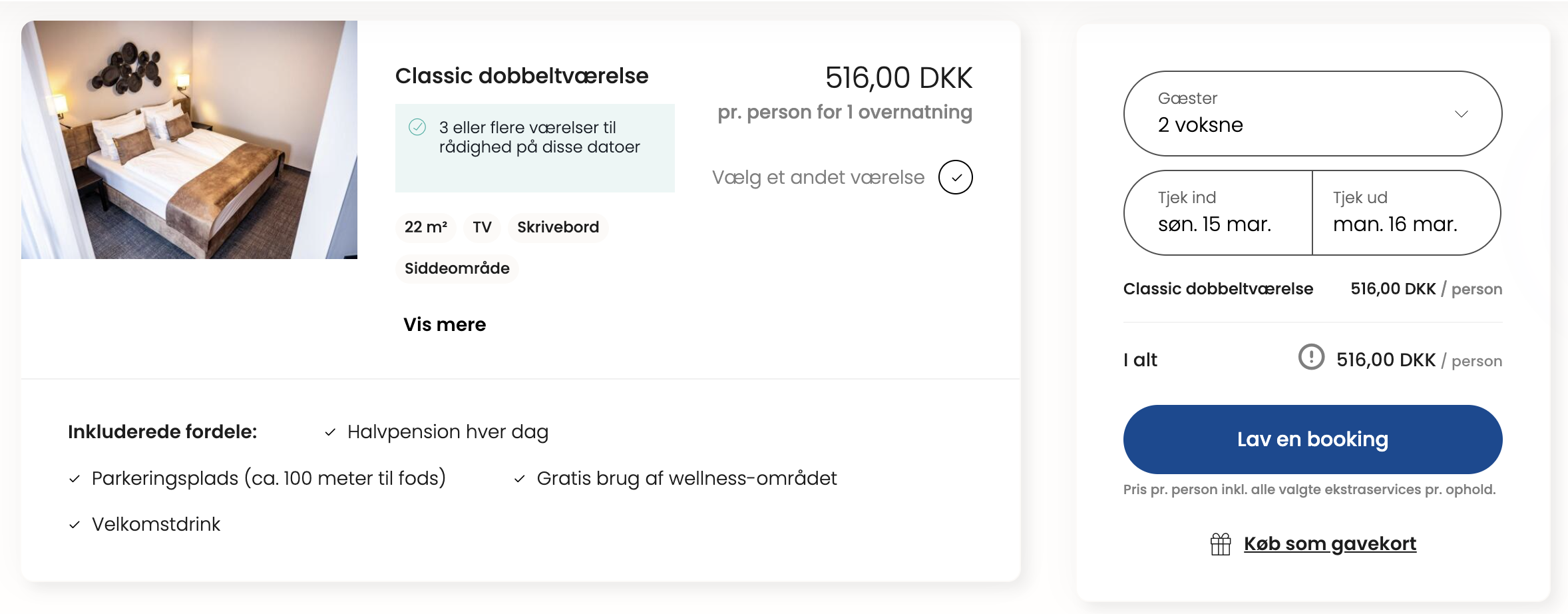
Task: Click the 'Skrivebord' amenity tag
Action: [x=558, y=227]
